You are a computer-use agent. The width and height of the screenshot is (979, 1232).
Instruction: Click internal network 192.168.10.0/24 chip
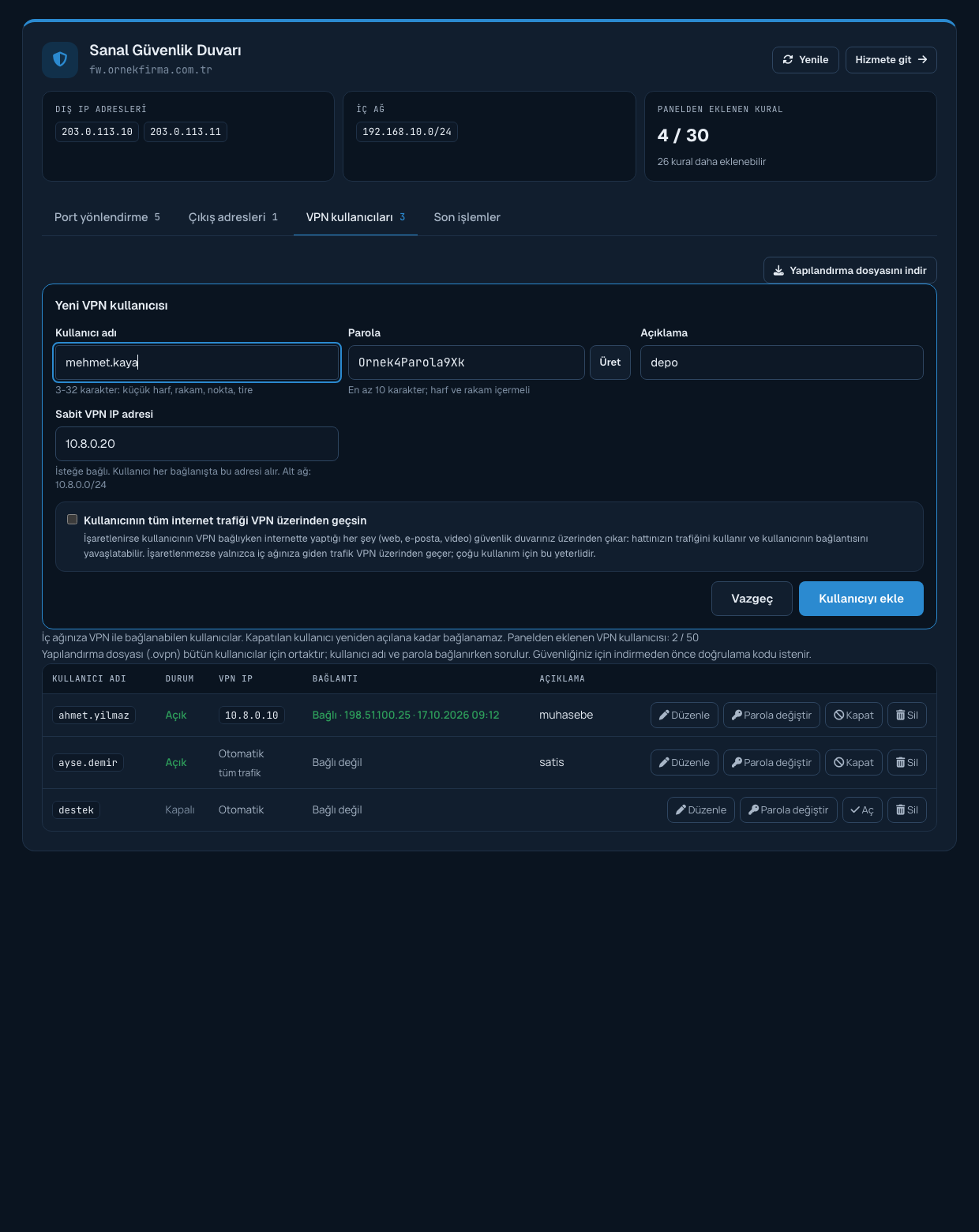tap(407, 132)
